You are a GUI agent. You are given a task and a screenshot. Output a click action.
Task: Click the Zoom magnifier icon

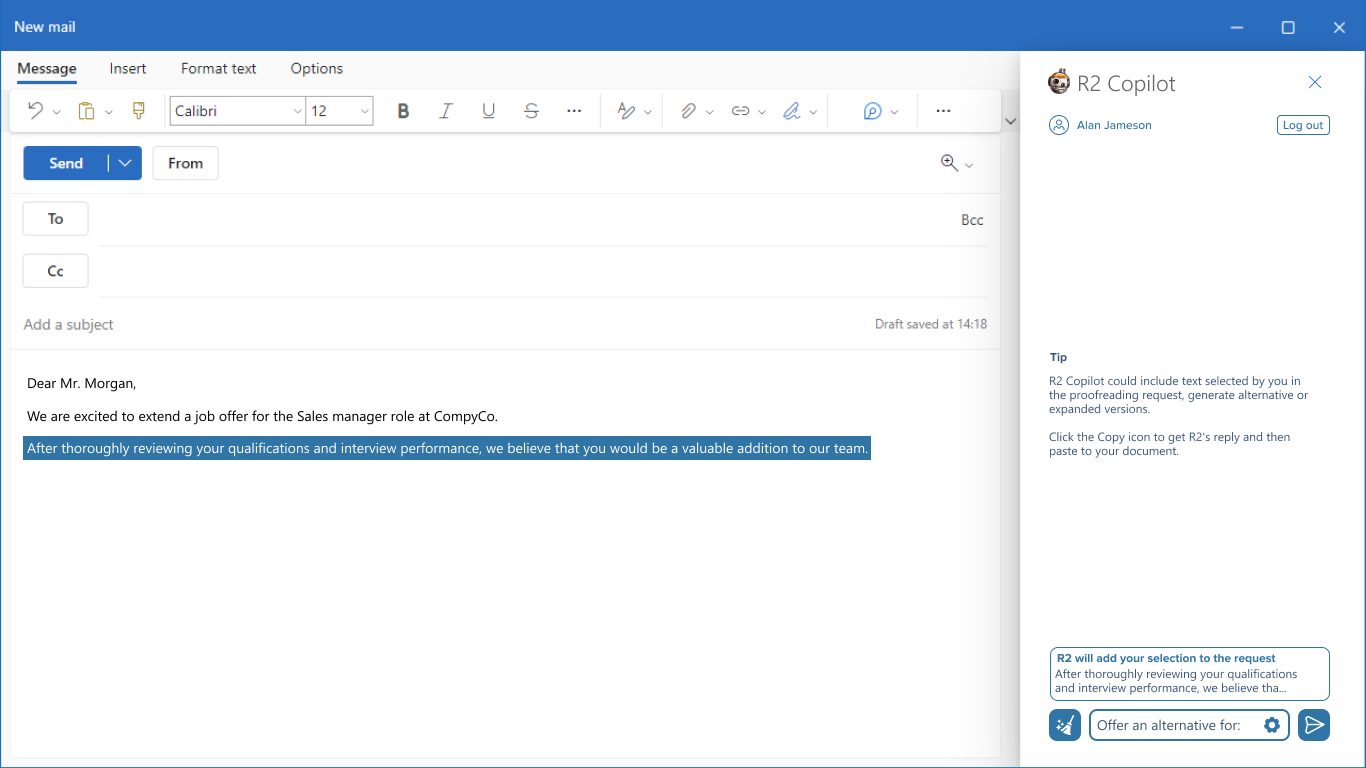pos(949,163)
